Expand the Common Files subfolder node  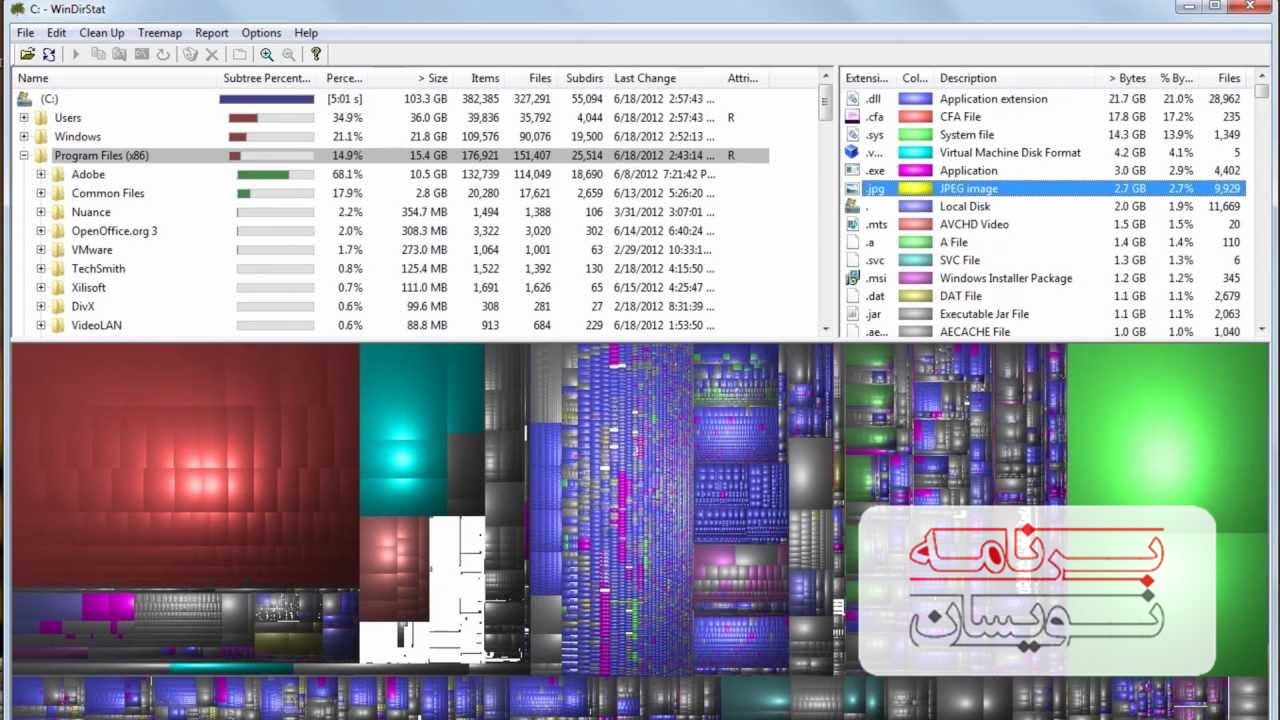[41, 193]
